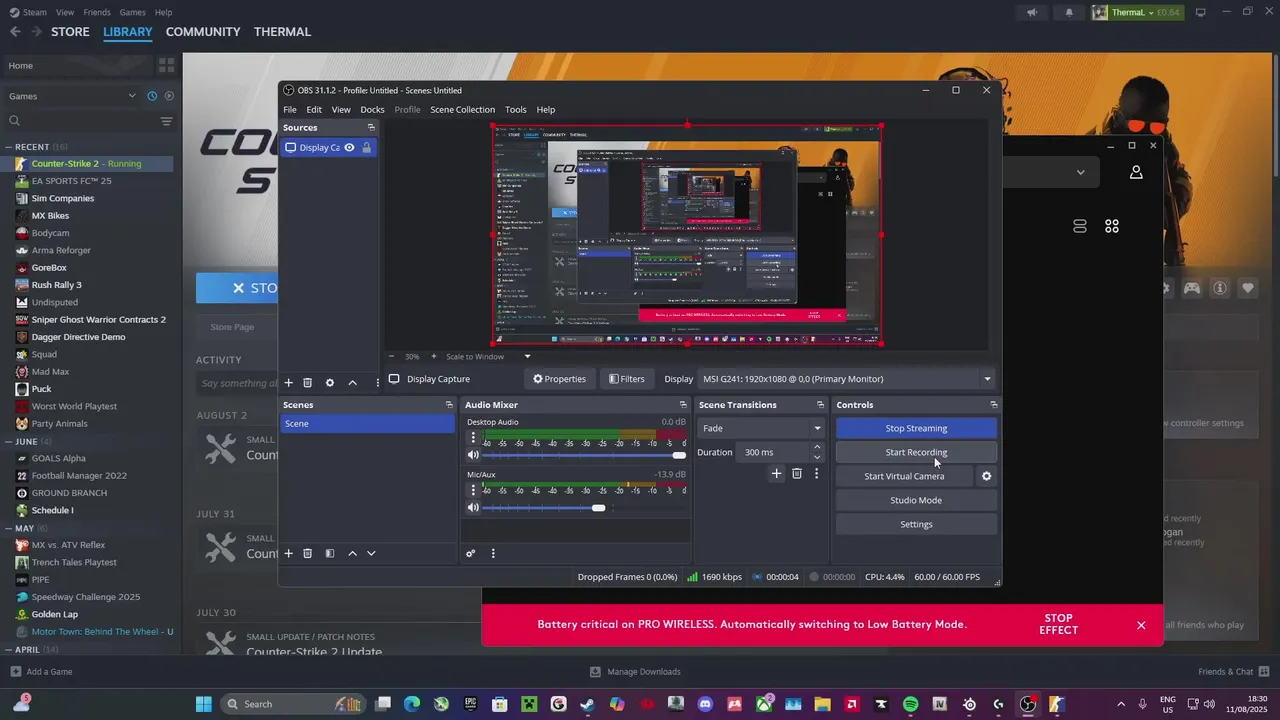Open Scene Collection menu
Viewport: 1280px width, 720px height.
pyautogui.click(x=462, y=109)
